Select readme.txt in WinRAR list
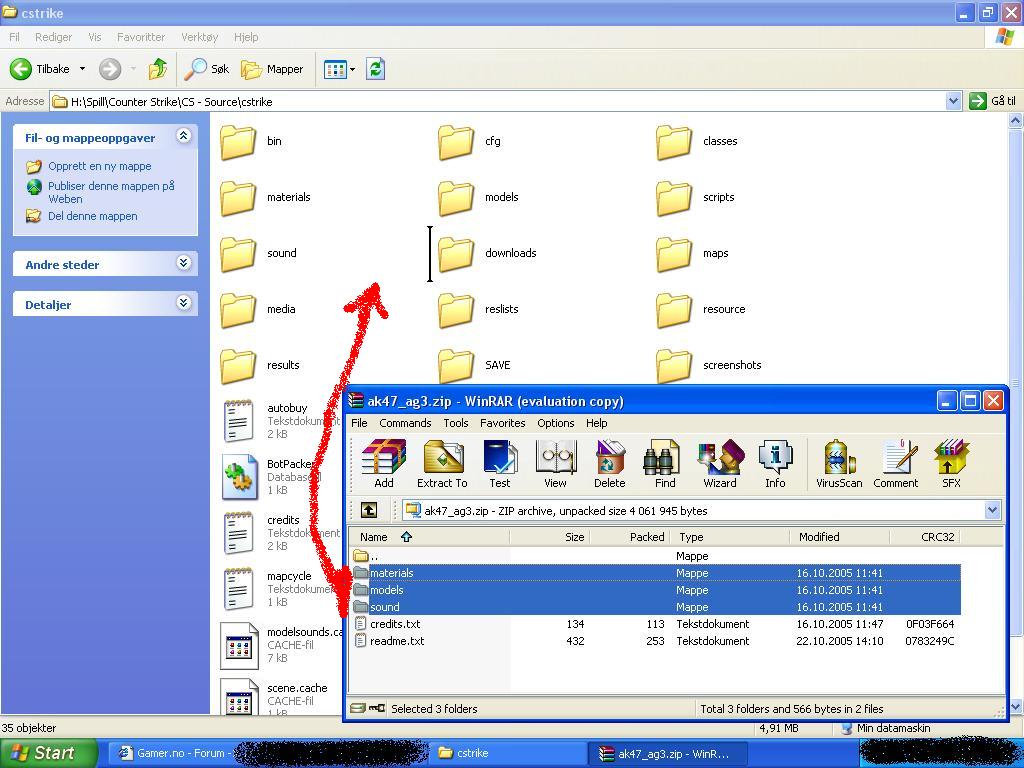The image size is (1024, 768). (x=655, y=641)
